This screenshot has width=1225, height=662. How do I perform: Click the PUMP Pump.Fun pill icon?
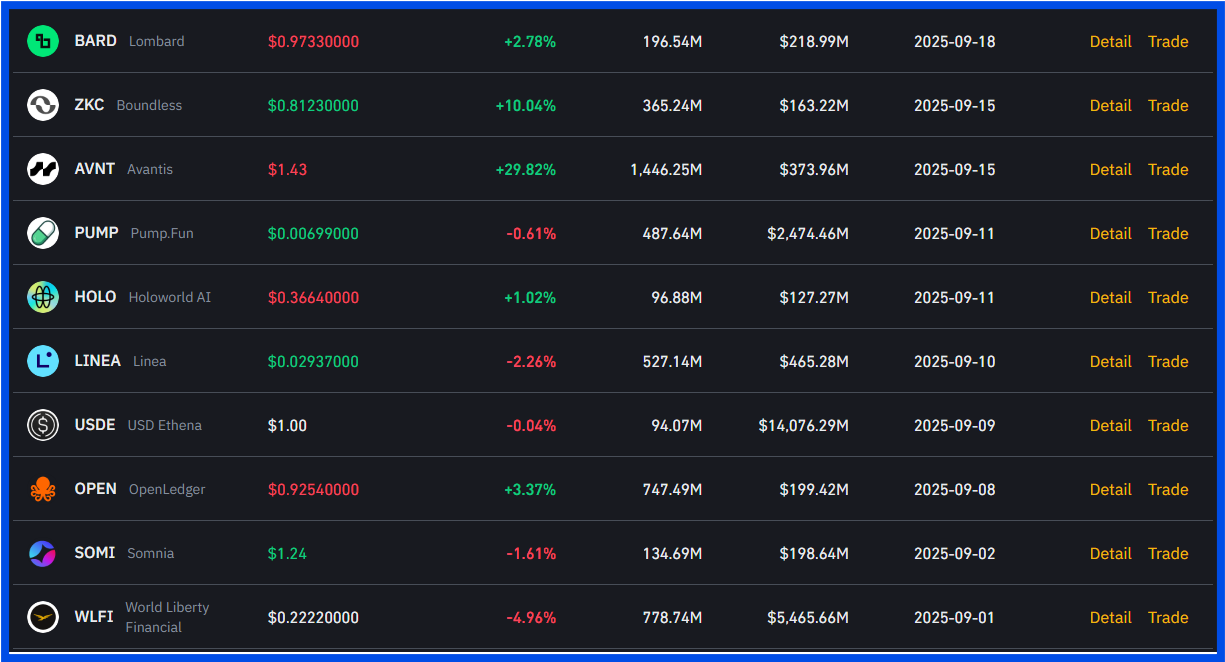click(43, 233)
